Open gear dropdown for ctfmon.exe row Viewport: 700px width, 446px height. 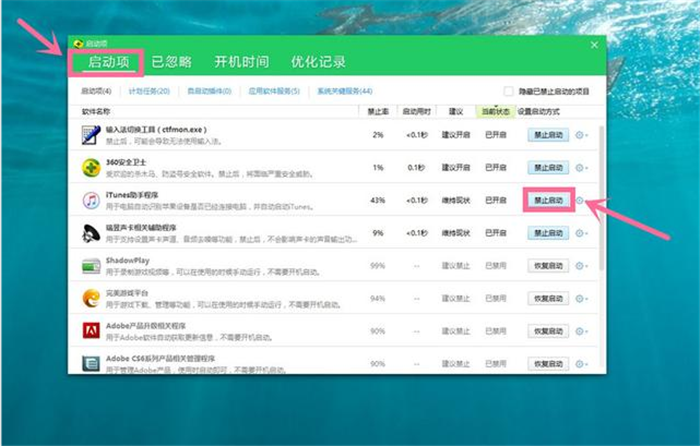pos(581,135)
